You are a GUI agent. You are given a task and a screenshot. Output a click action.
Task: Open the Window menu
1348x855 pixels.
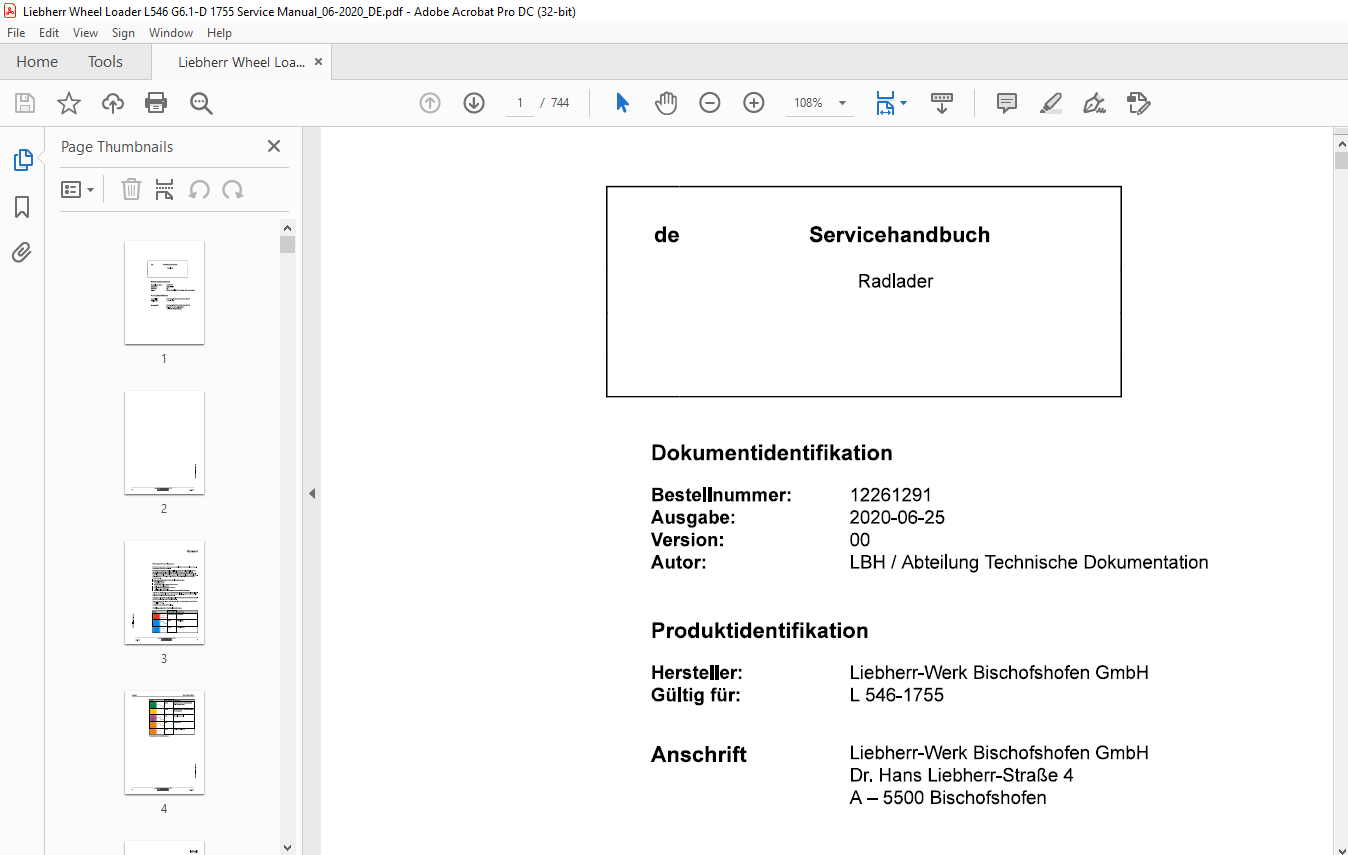click(x=171, y=33)
